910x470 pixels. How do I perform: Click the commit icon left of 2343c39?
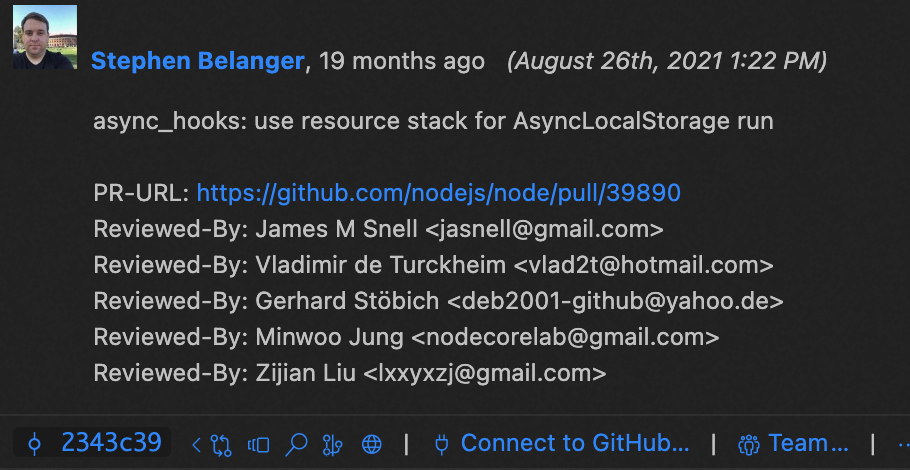tap(35, 445)
